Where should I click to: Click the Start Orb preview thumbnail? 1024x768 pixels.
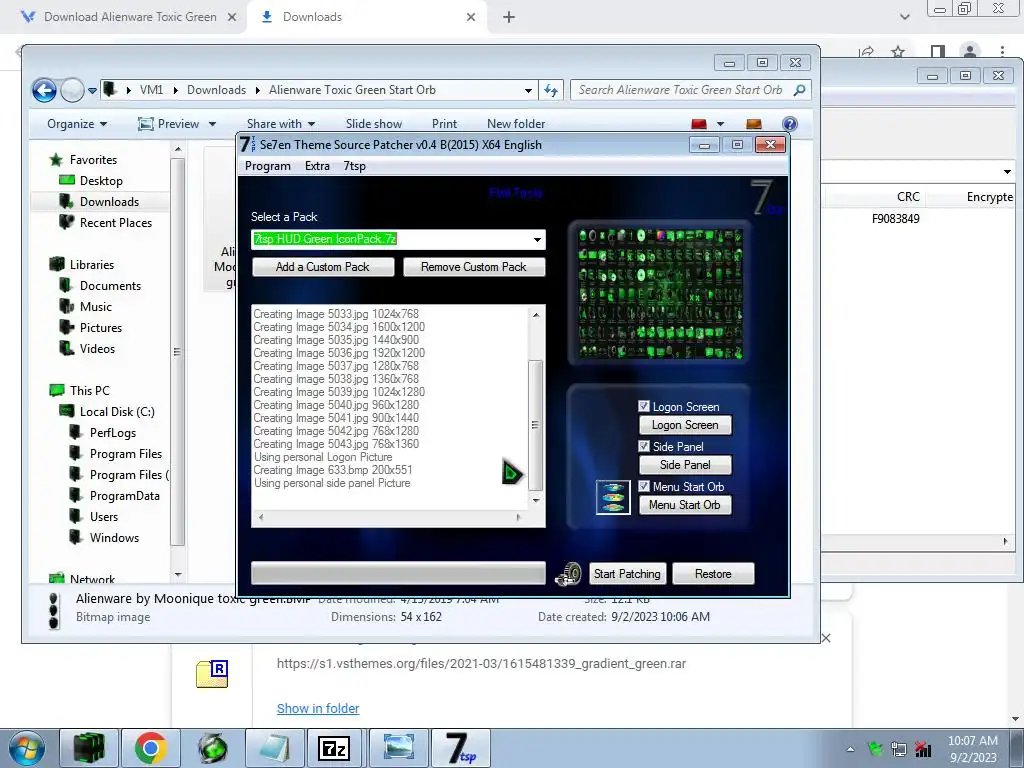pos(613,498)
